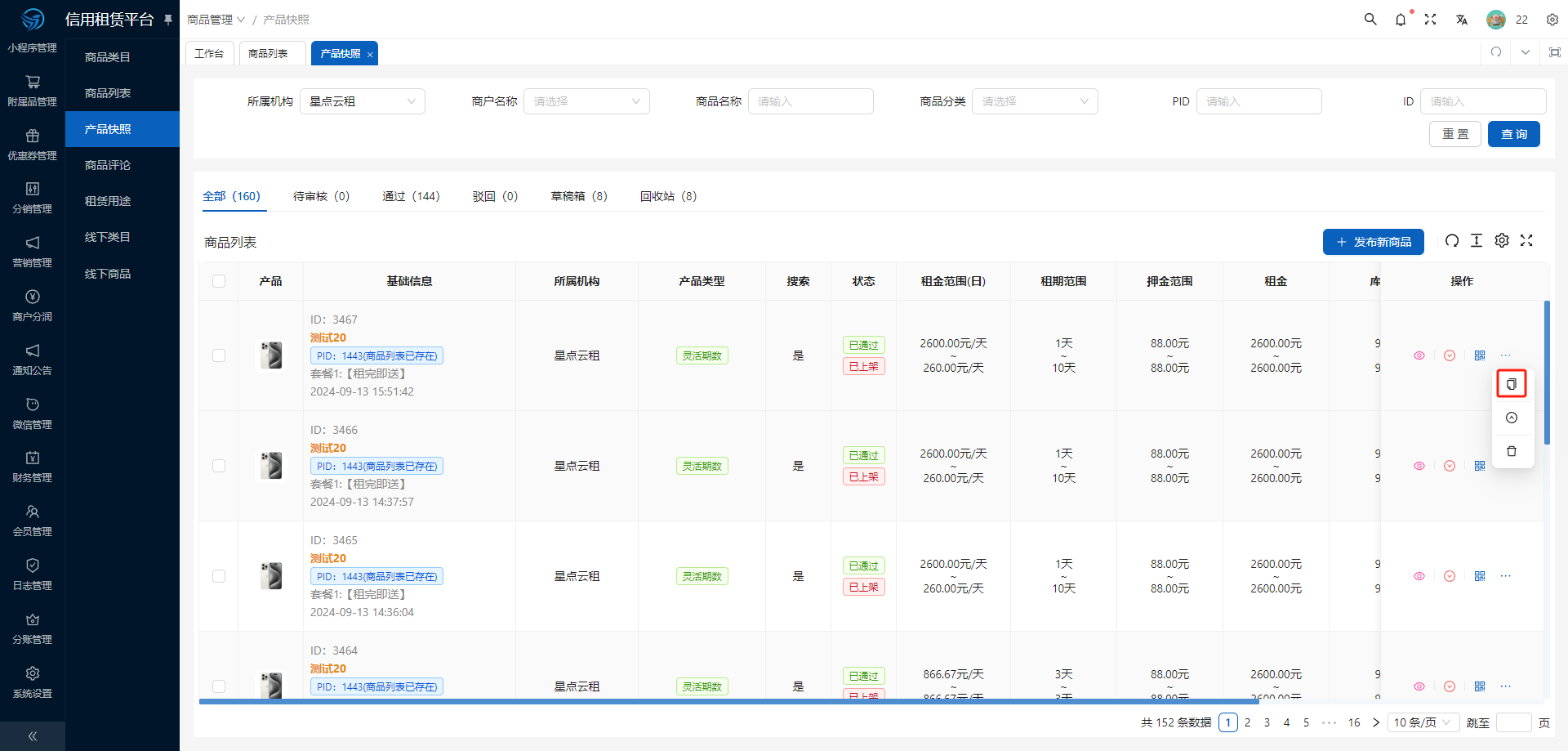View product ID 3466 with eye icon

coord(1419,466)
